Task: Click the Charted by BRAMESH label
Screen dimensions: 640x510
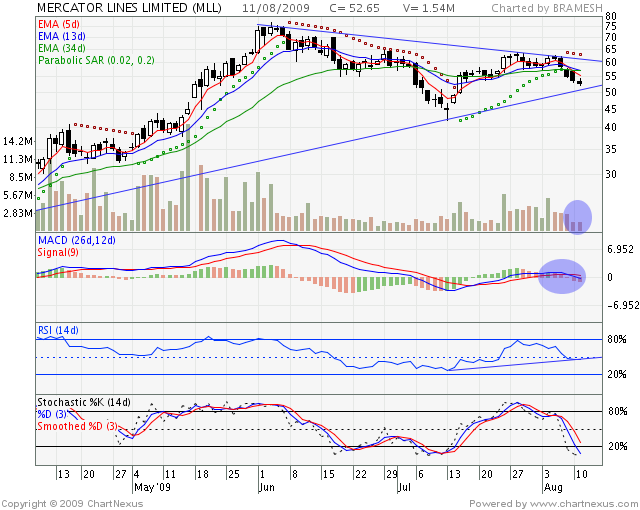Action: point(547,8)
